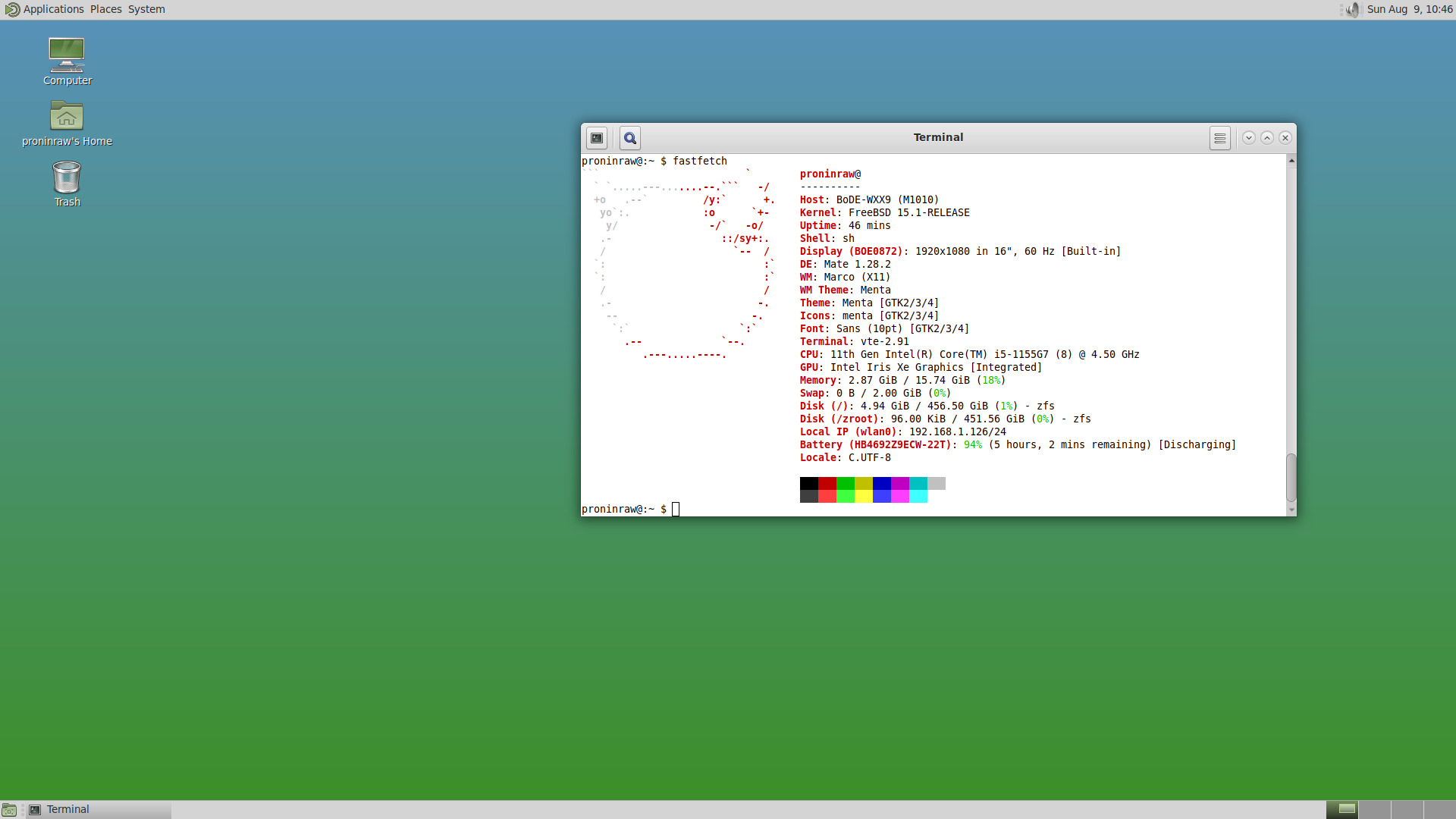Click the 'Uptime: 46 mins' line
1456x819 pixels.
tap(846, 226)
